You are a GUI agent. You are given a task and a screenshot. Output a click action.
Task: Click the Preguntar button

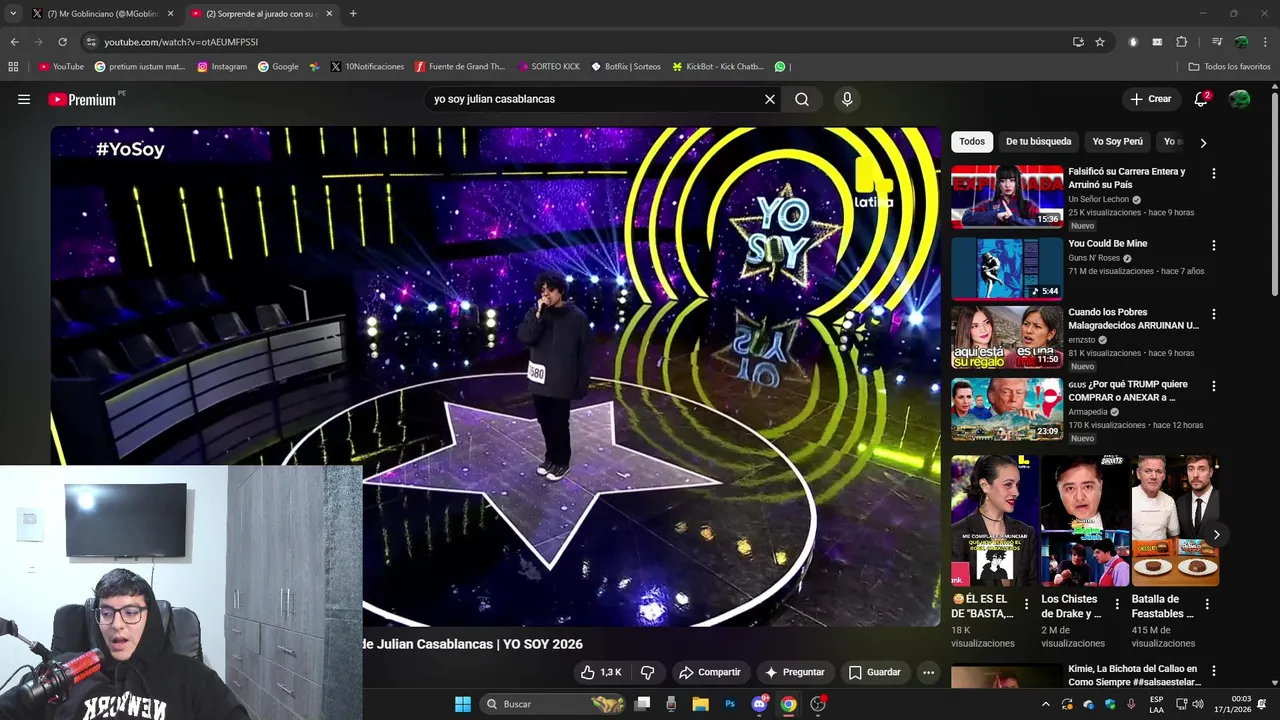point(794,672)
